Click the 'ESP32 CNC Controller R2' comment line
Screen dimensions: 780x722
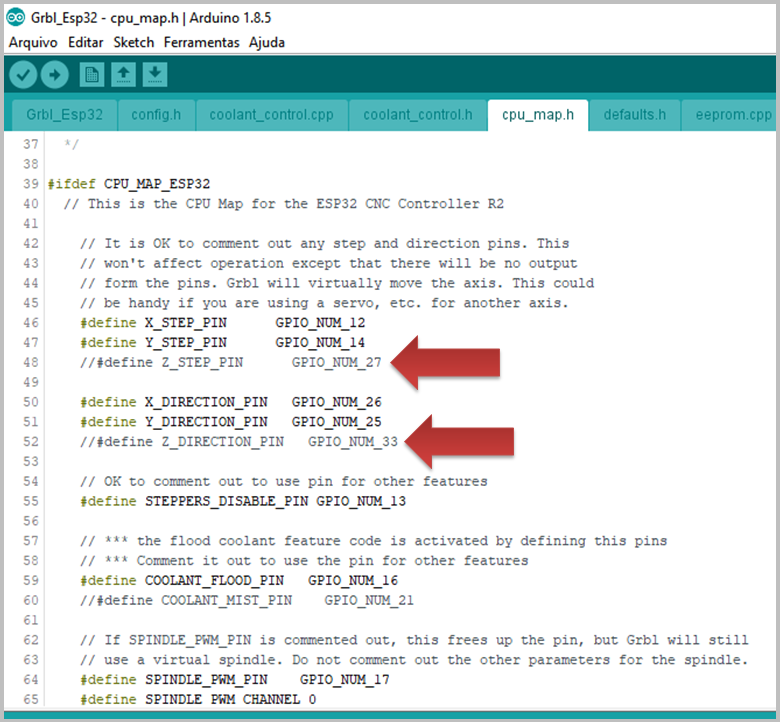(284, 204)
